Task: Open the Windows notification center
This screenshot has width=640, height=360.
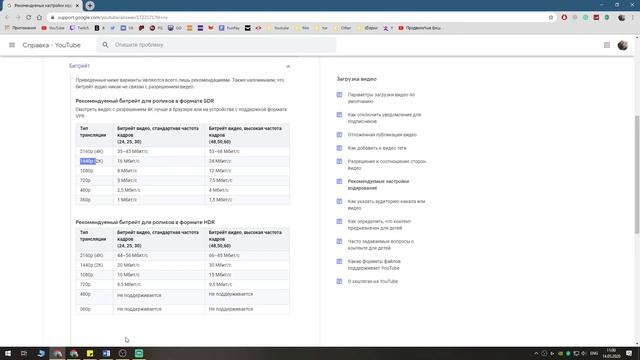Action: pos(629,353)
